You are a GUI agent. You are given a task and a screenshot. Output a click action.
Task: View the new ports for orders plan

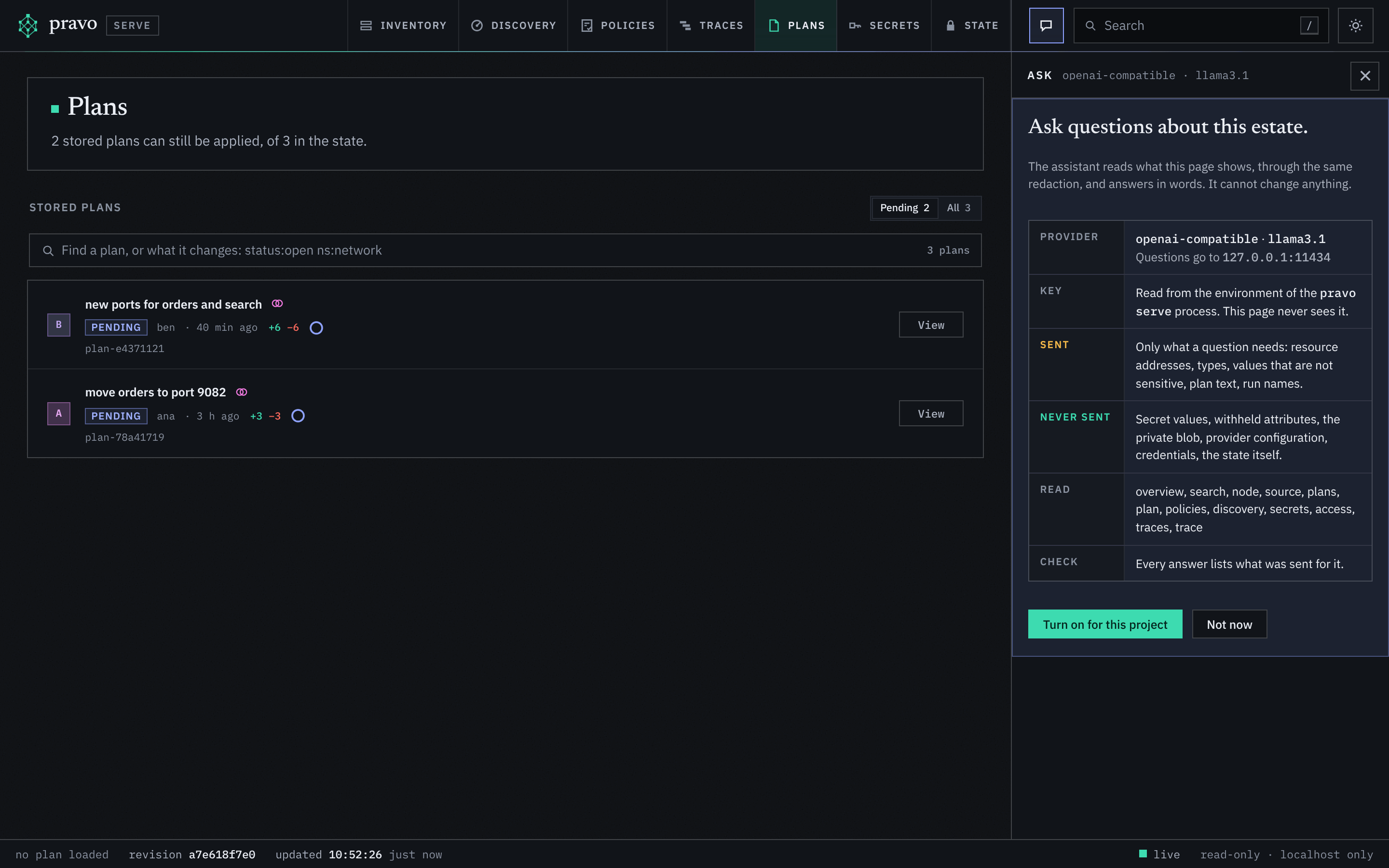tap(931, 325)
